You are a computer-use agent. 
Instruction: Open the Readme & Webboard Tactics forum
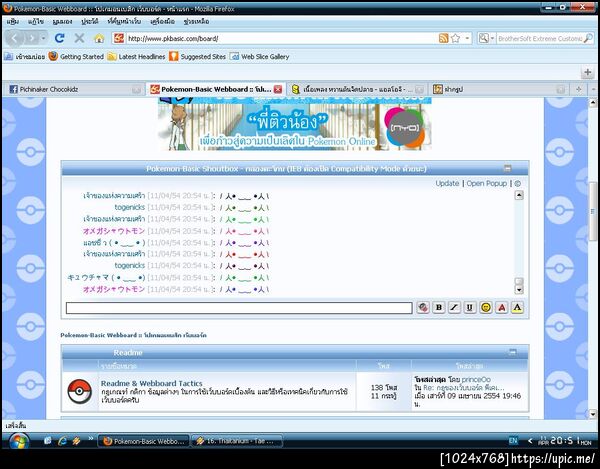point(152,383)
